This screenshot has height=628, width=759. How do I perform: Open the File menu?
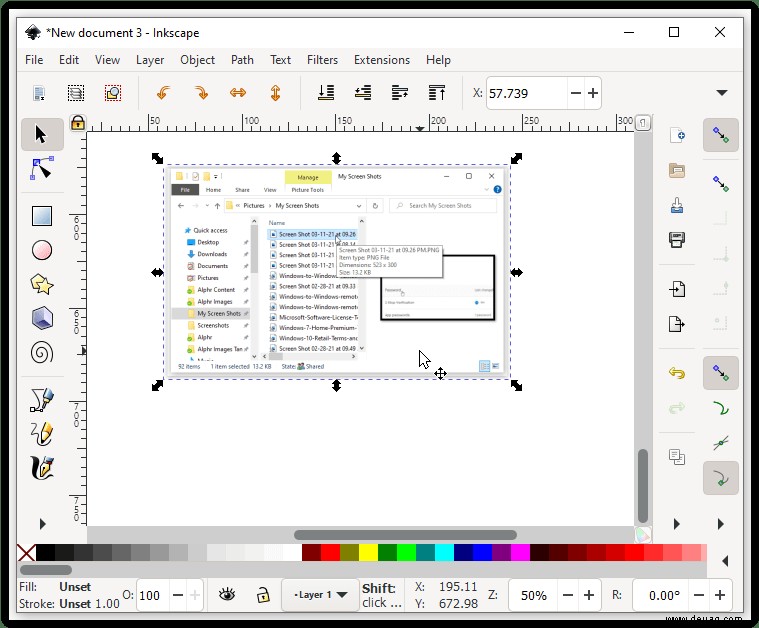tap(34, 60)
